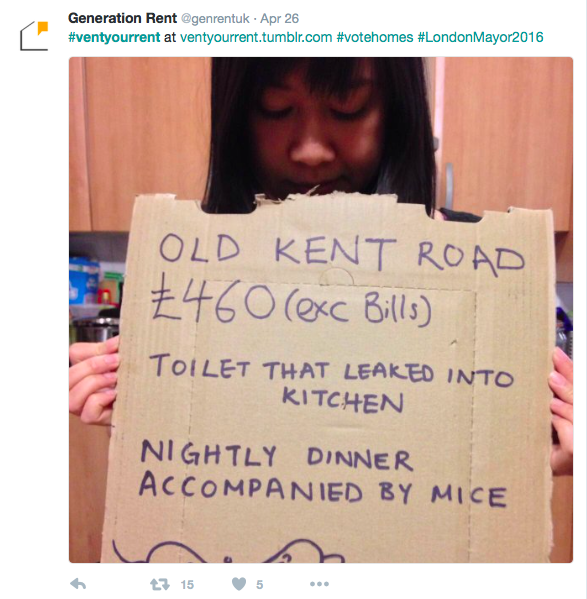Open the ventyourrent.tumblr.com link
The height and width of the screenshot is (599, 587).
[256, 37]
